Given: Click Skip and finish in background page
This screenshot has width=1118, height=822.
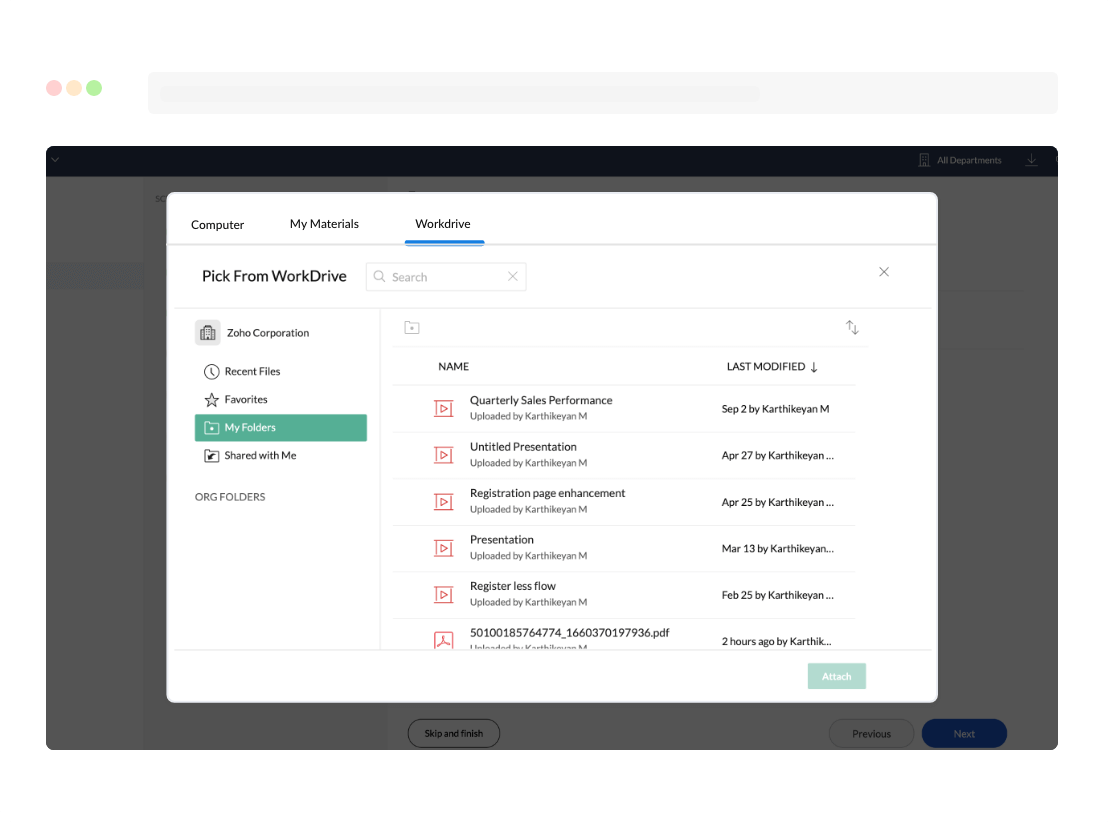Looking at the screenshot, I should 453,734.
